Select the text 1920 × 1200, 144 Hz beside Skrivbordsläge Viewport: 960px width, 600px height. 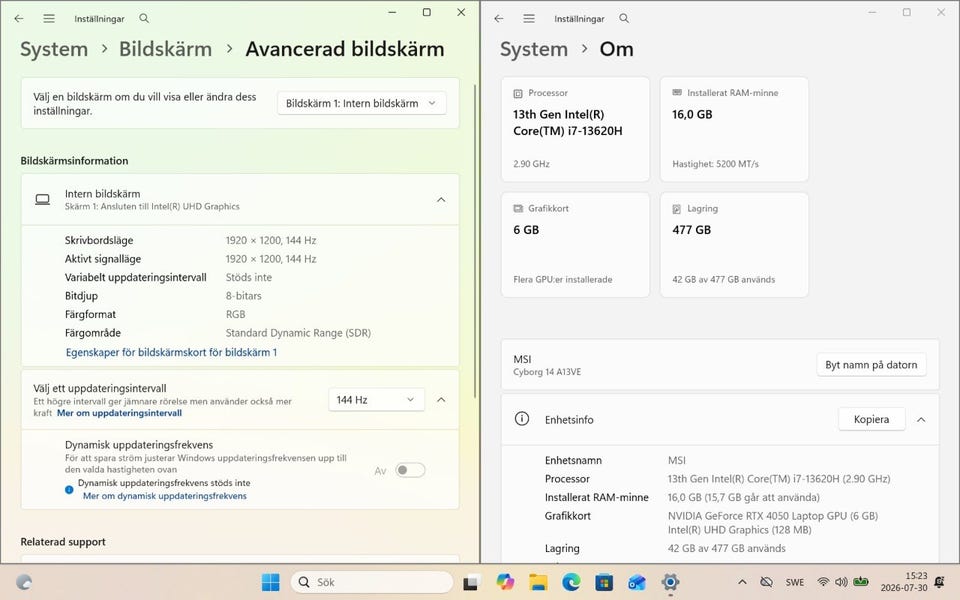click(271, 241)
